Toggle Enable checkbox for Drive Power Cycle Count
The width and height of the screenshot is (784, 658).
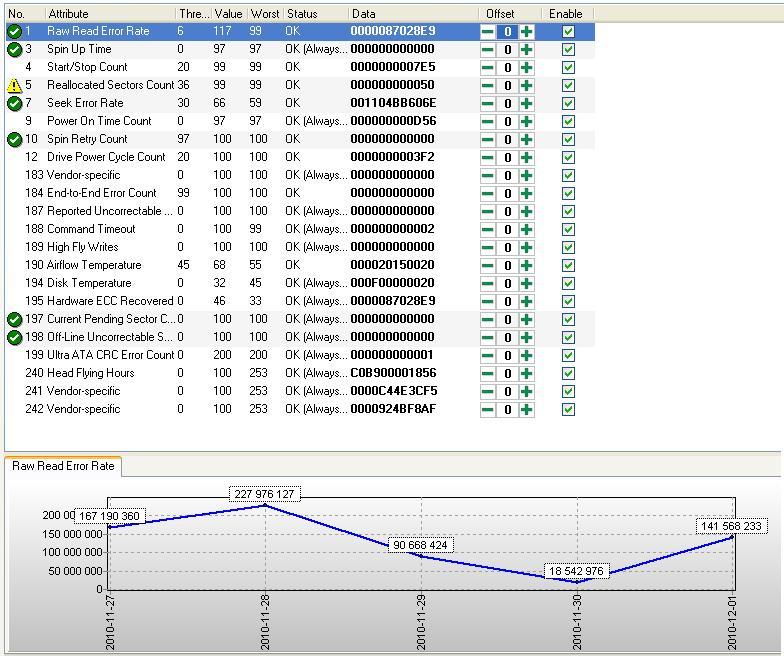568,158
